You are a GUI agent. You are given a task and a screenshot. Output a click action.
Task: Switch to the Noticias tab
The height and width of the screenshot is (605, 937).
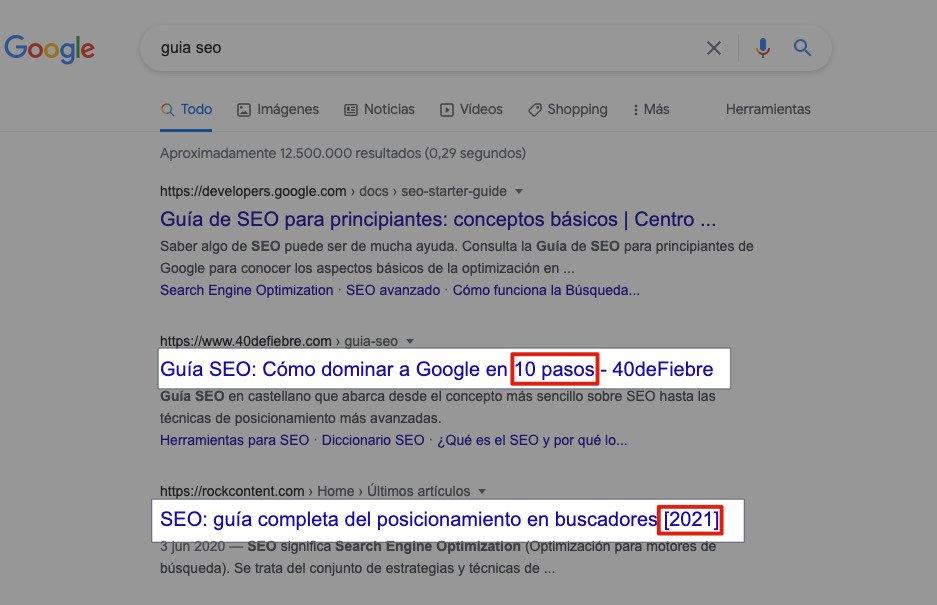coord(379,109)
